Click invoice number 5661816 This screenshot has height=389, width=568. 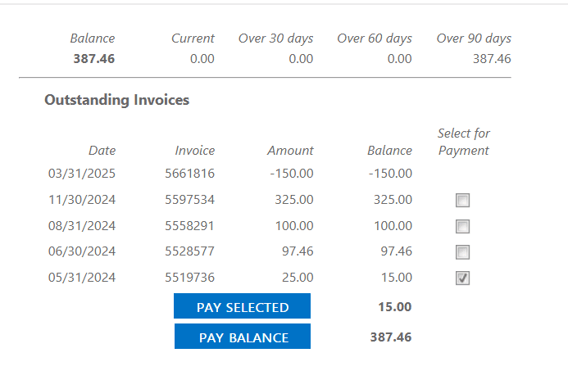tap(190, 173)
